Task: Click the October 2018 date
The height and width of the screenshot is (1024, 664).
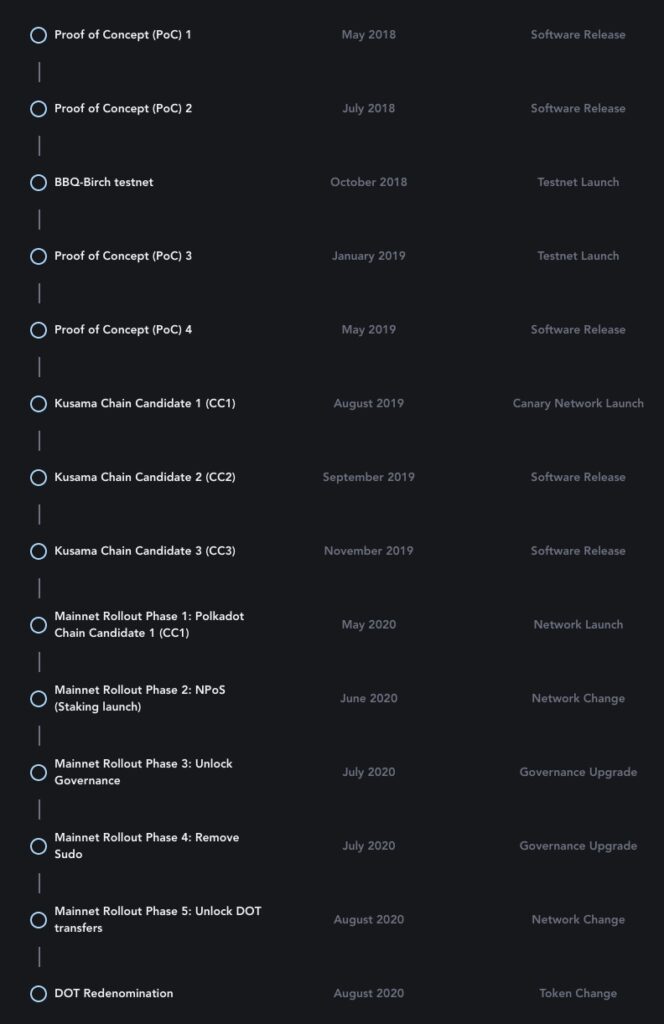Action: coord(368,182)
